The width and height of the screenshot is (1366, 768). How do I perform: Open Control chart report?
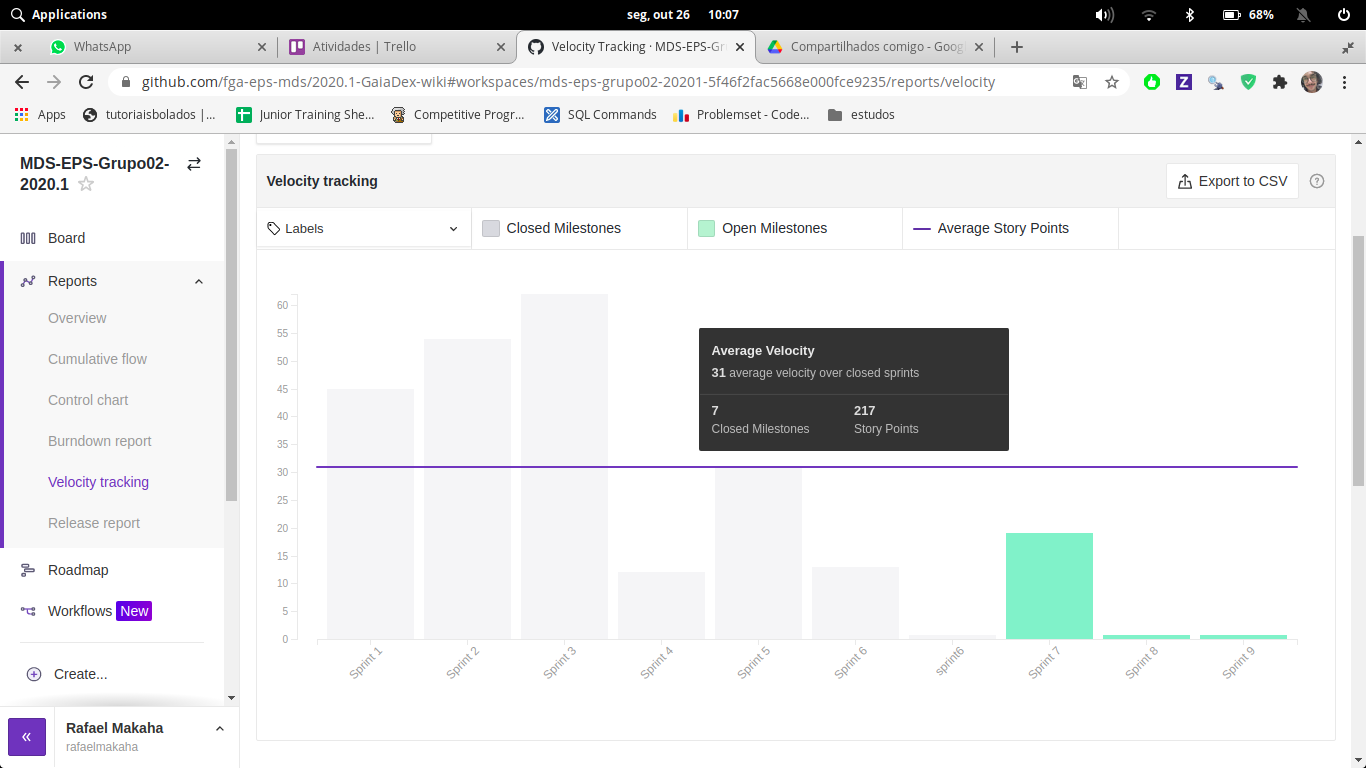tap(88, 400)
